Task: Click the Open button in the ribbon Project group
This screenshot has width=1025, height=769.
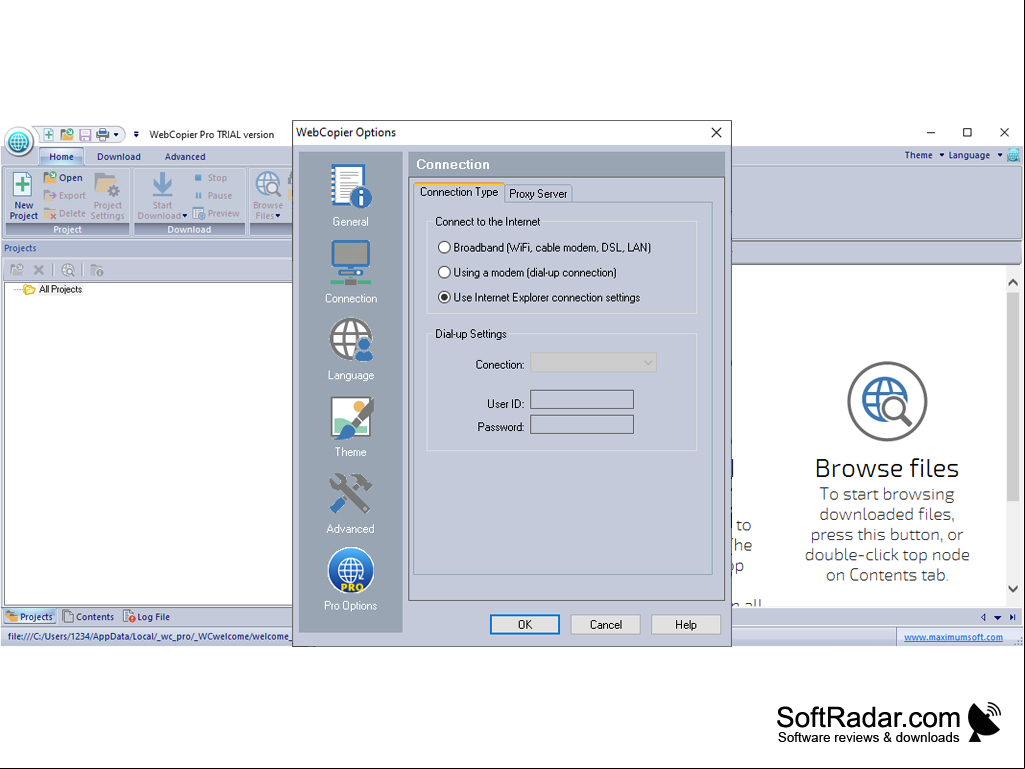Action: point(63,177)
